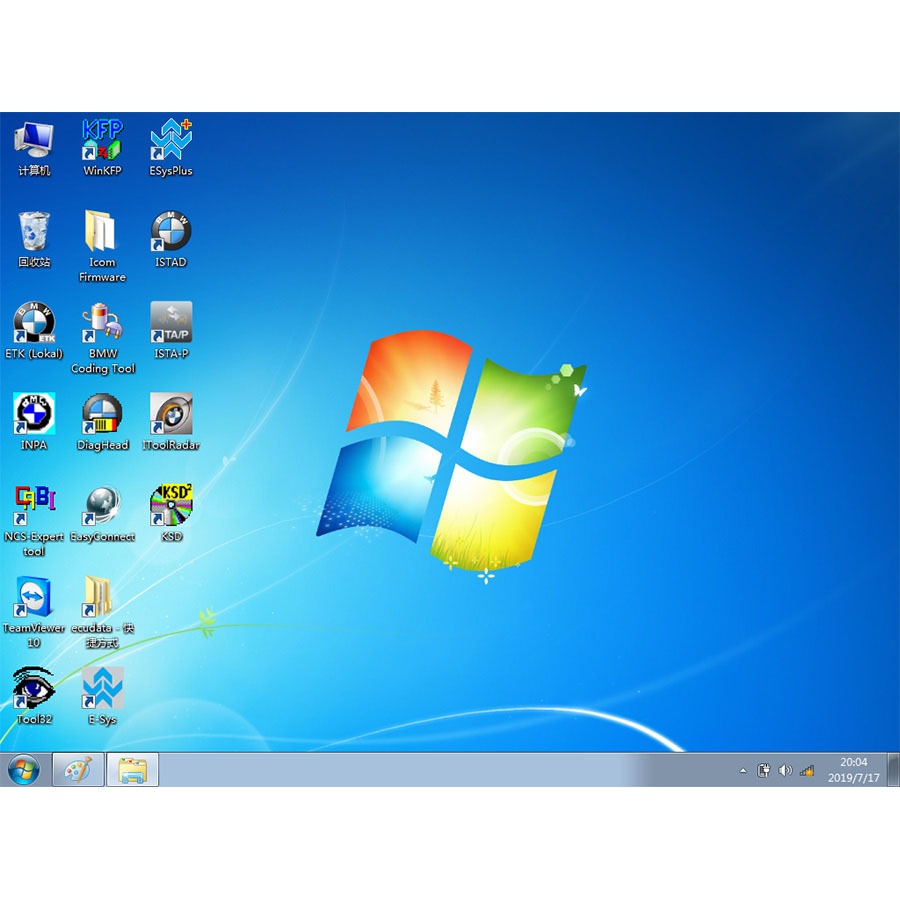Launch the WinKFP shortcut
The height and width of the screenshot is (900, 900).
click(102, 147)
